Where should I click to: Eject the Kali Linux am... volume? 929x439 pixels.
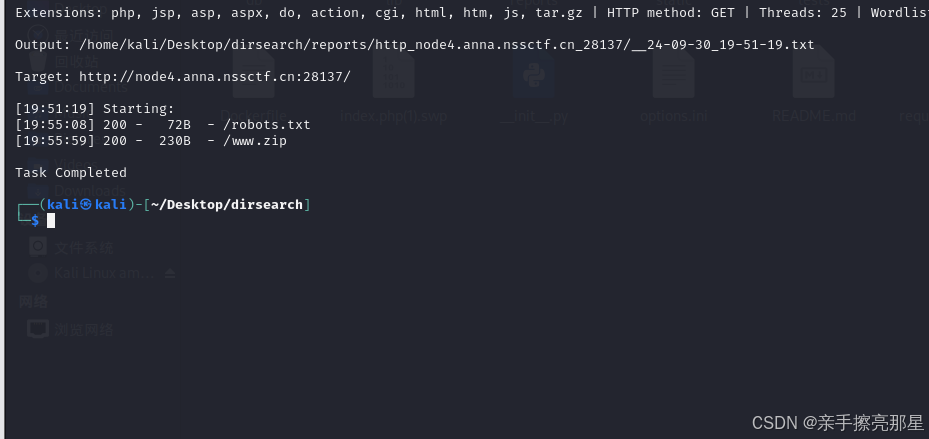[170, 273]
